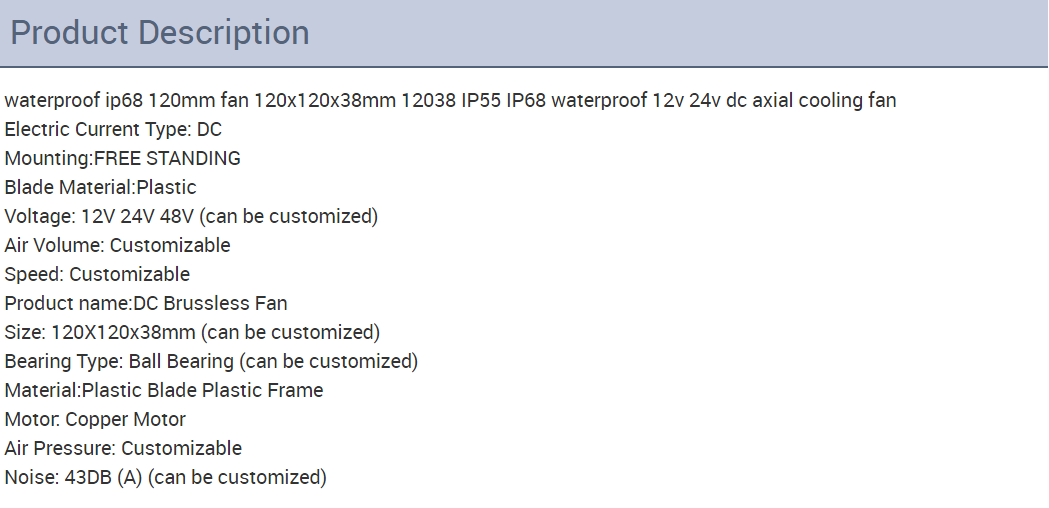This screenshot has width=1049, height=508.
Task: Click the Size: 120X120x38mm line
Action: [x=192, y=332]
